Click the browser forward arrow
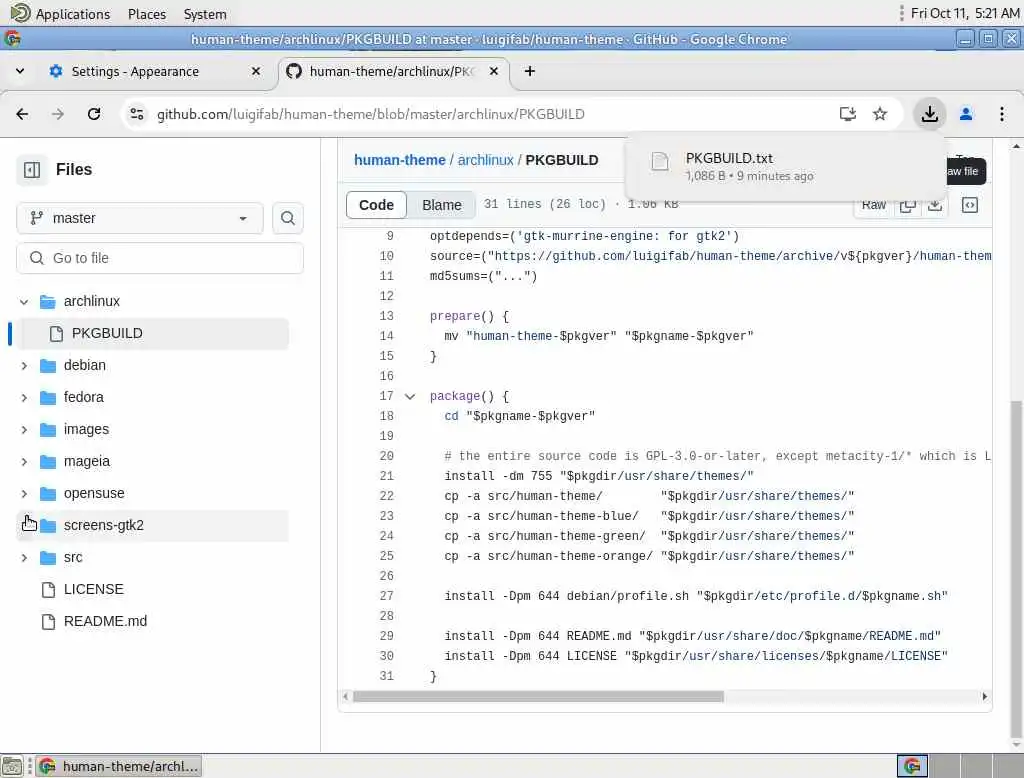 point(58,114)
